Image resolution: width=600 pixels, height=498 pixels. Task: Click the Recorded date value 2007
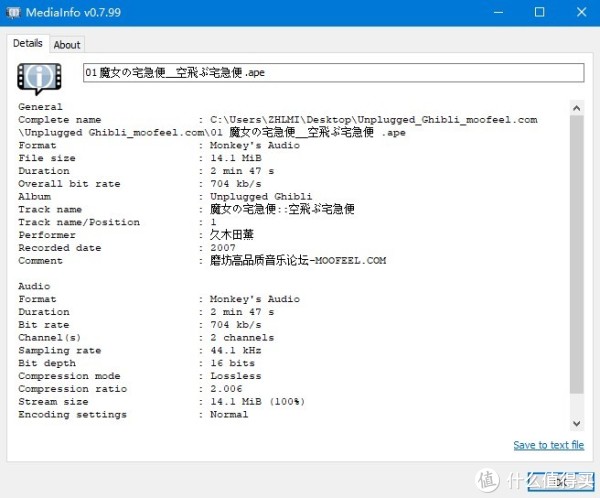[223, 248]
